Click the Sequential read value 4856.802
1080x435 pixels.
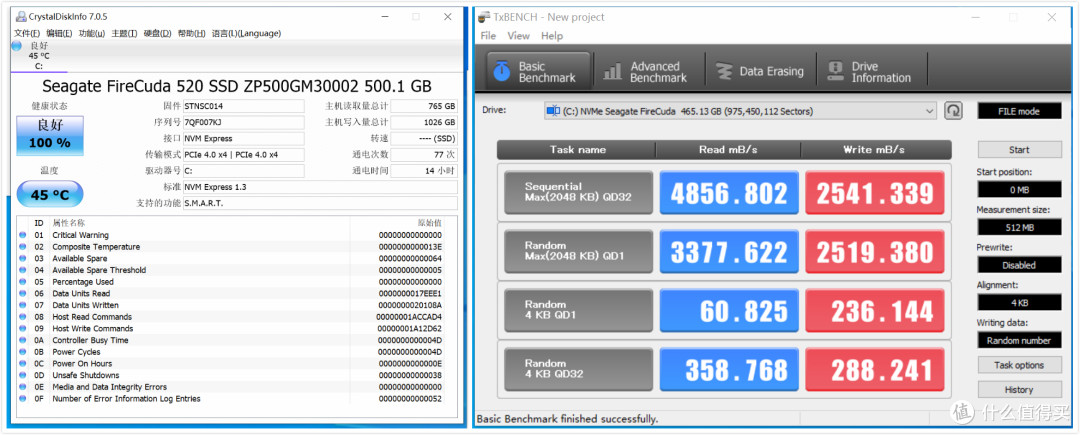coord(729,193)
